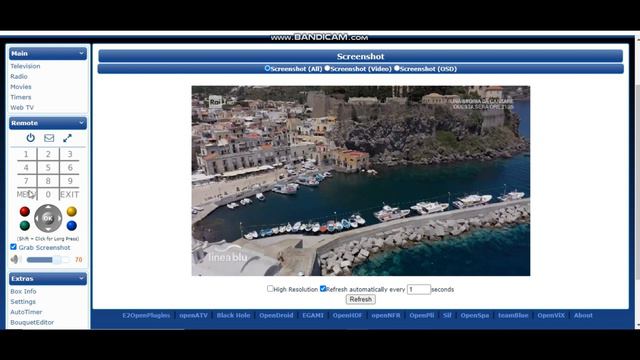Click remote number key 9
Image resolution: width=640 pixels, height=360 pixels.
click(x=70, y=181)
